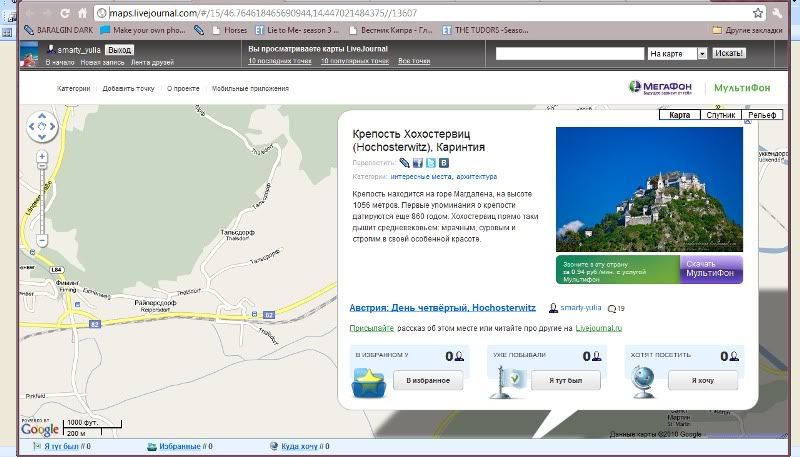The width and height of the screenshot is (800, 457).
Task: Open 'Новая запись' link
Action: tap(102, 62)
